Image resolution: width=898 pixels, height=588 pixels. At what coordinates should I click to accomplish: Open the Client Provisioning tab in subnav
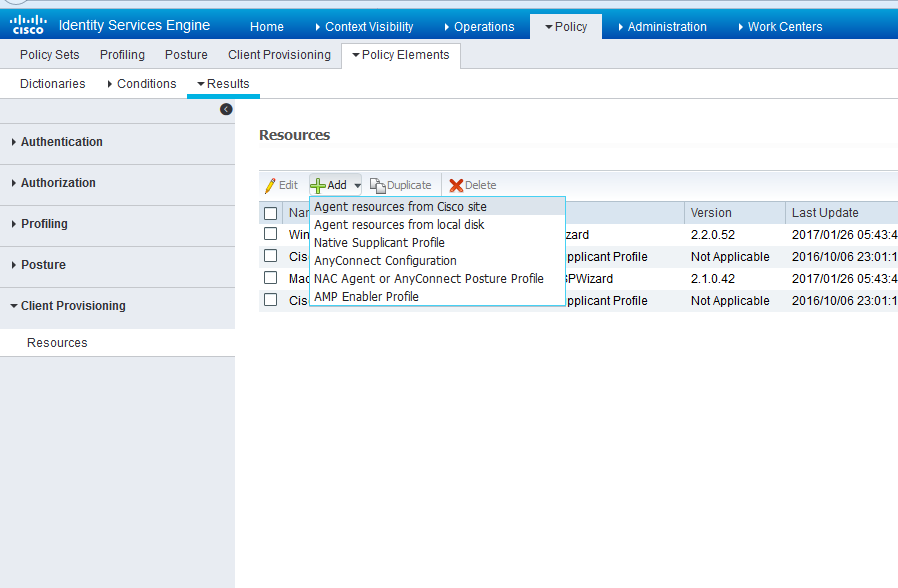coord(279,55)
